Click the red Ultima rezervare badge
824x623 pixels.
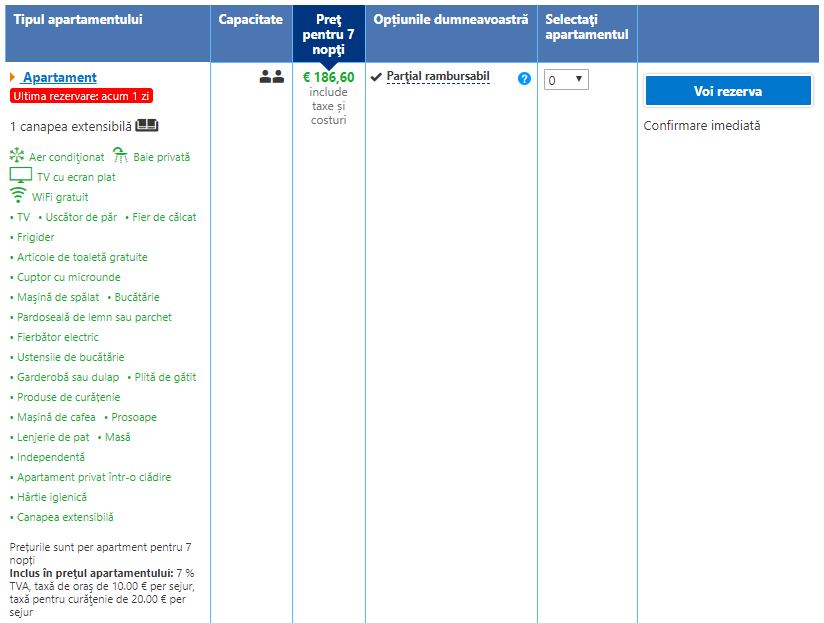(81, 96)
